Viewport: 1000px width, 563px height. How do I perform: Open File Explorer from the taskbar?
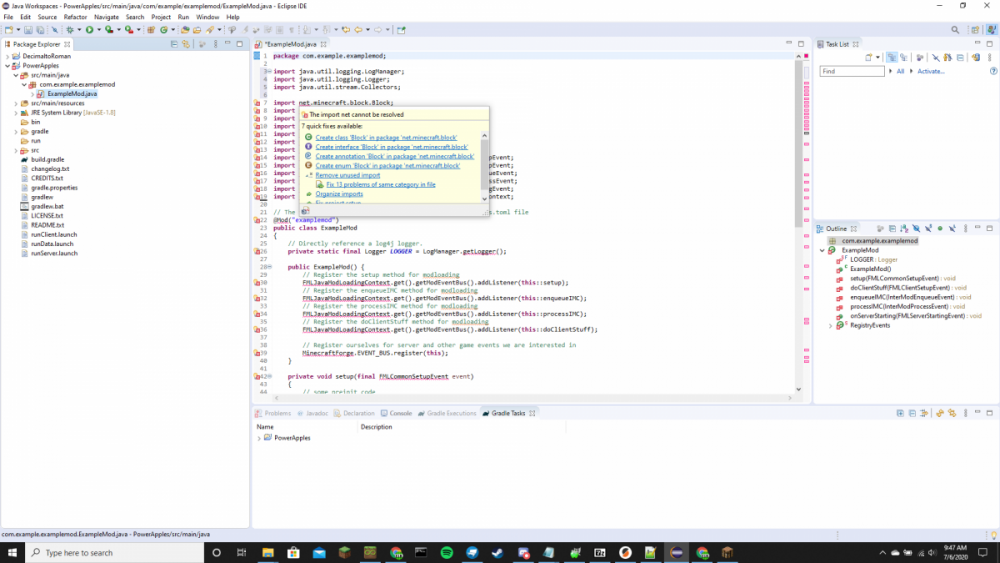[268, 552]
